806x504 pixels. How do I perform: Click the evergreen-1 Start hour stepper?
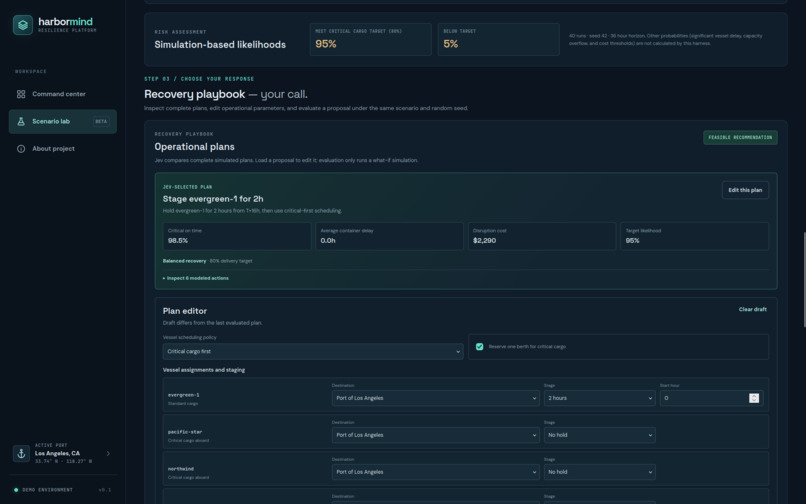(754, 398)
